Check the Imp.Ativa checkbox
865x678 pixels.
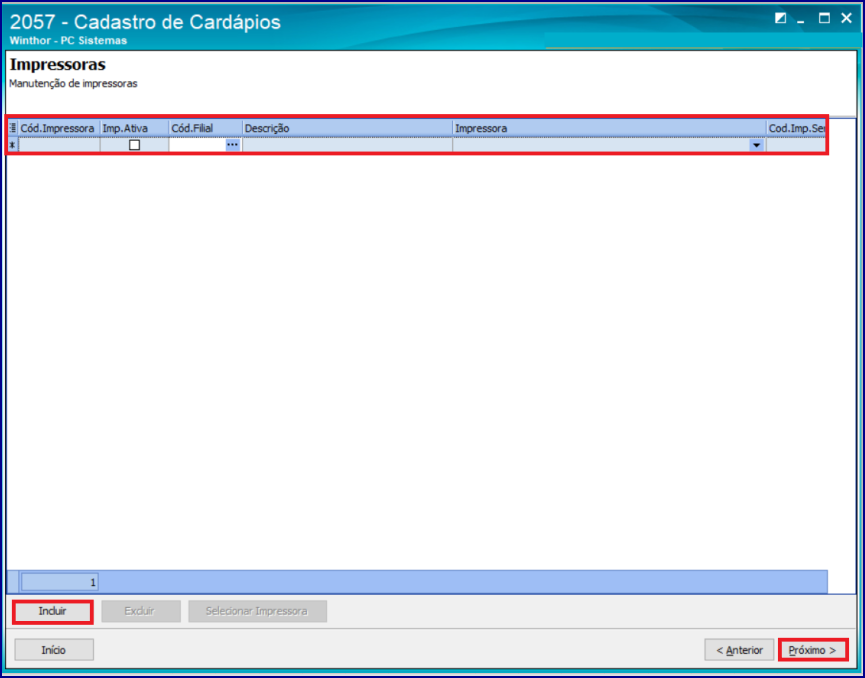tap(134, 145)
